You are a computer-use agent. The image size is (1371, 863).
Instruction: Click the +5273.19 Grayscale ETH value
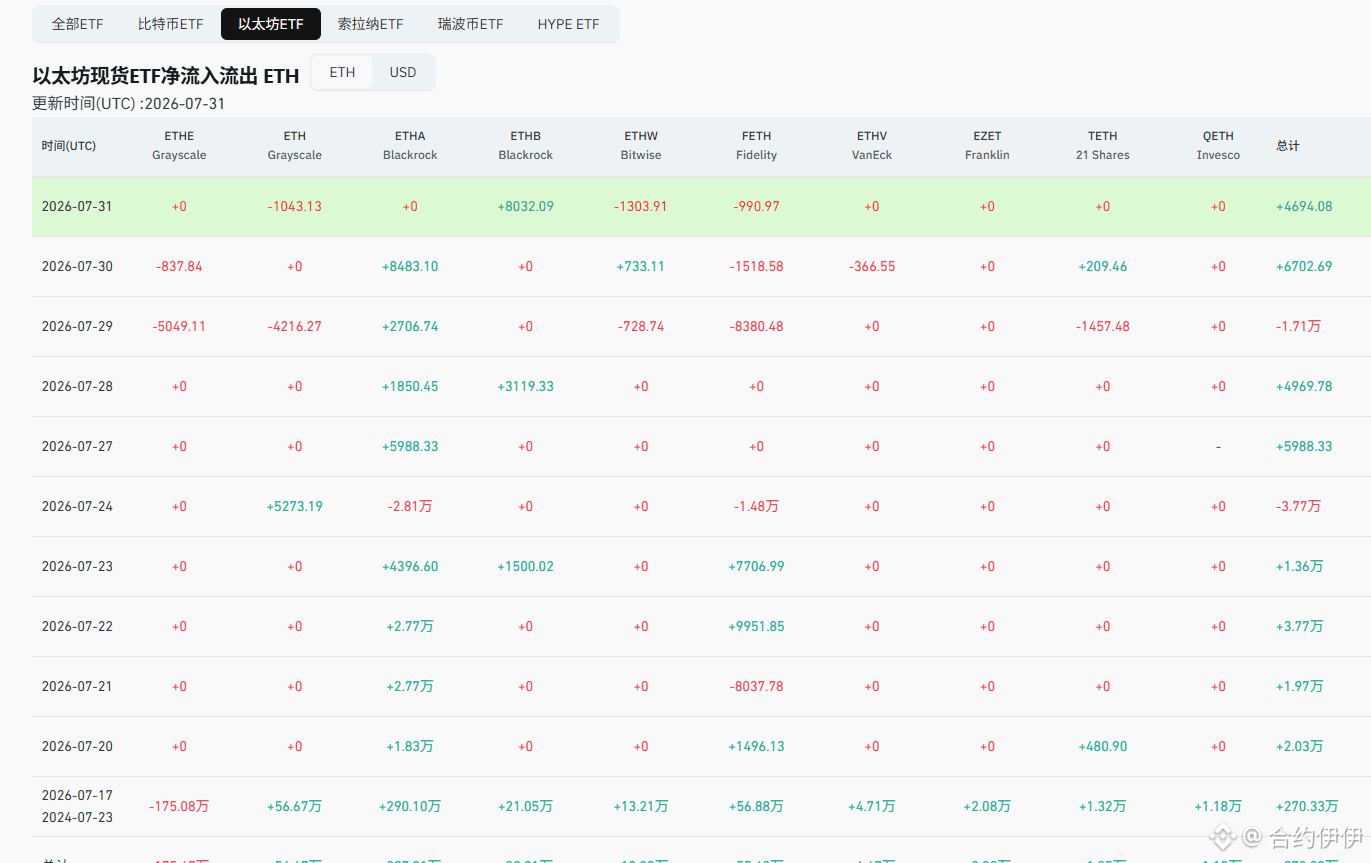[x=295, y=507]
